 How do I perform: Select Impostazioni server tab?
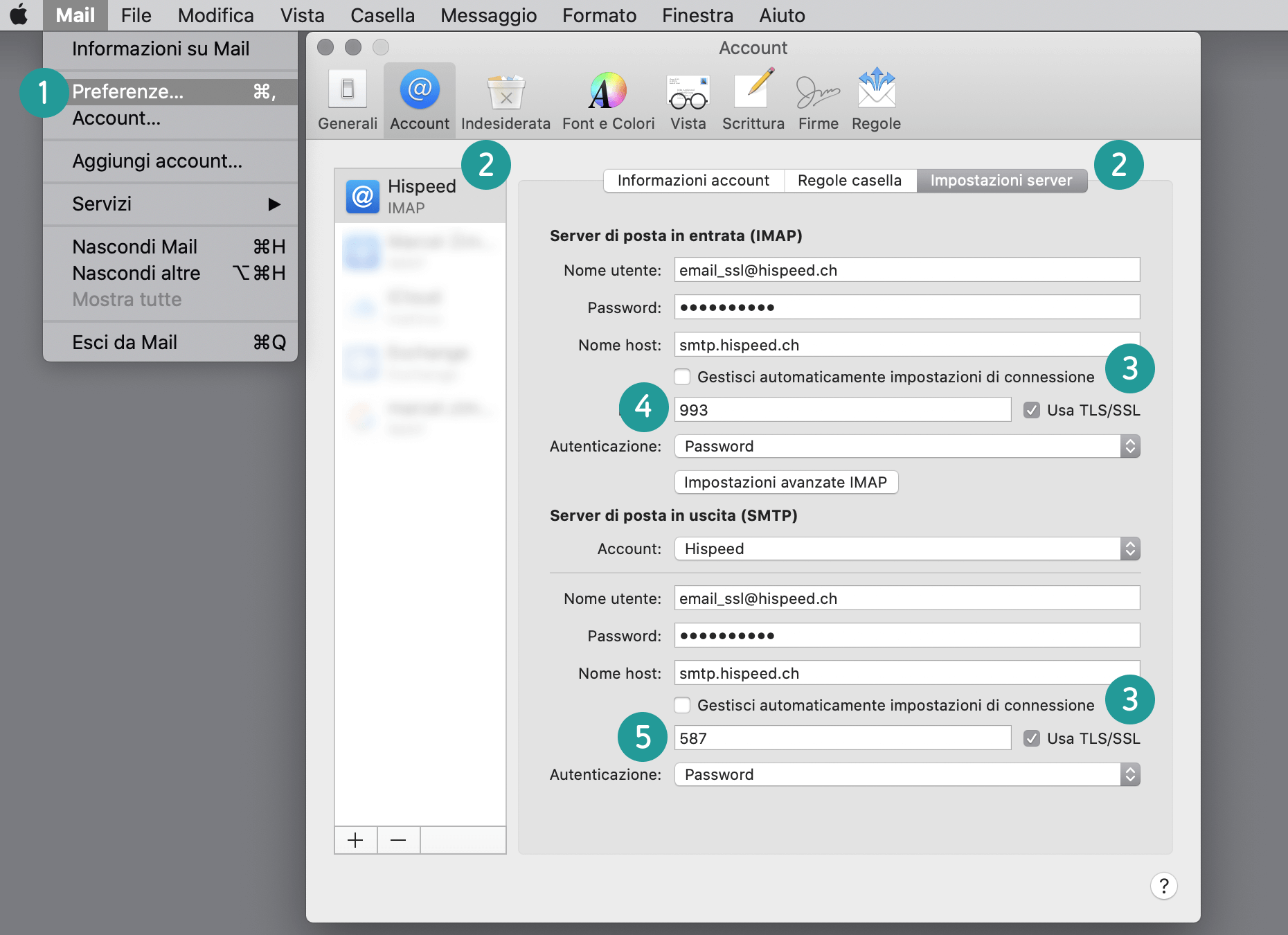point(1001,180)
